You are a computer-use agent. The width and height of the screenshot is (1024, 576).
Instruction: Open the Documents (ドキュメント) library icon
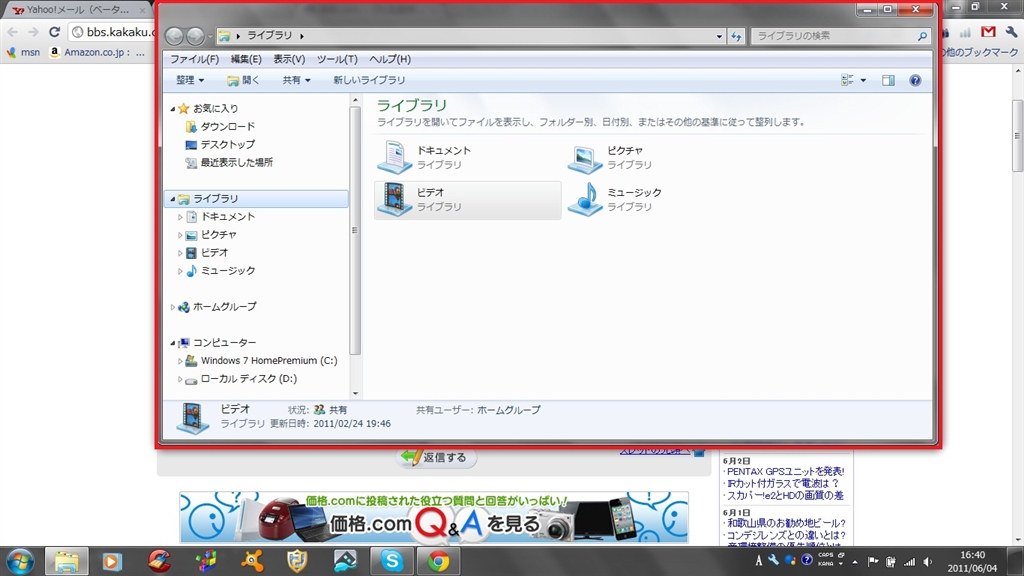394,157
